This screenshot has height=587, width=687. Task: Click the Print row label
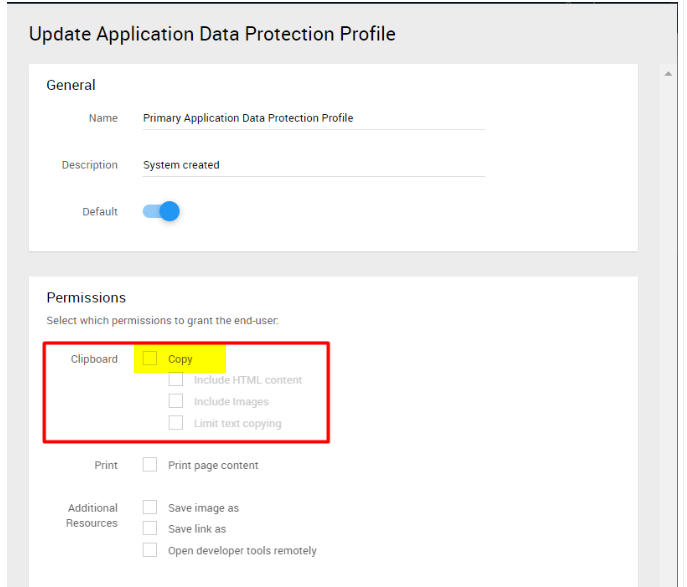point(106,465)
